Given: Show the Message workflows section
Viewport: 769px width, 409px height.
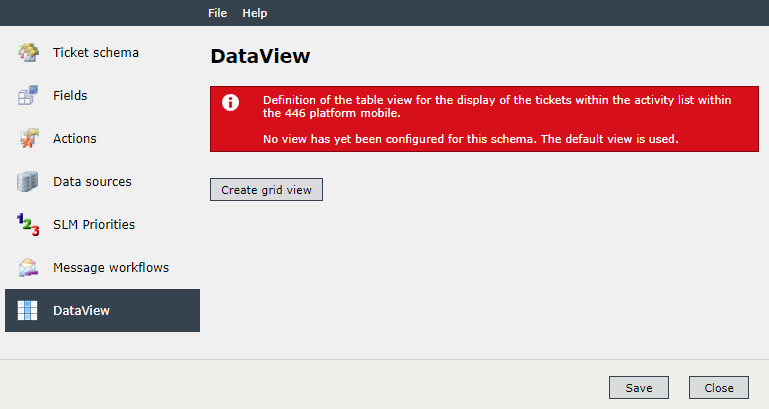Looking at the screenshot, I should tap(111, 267).
